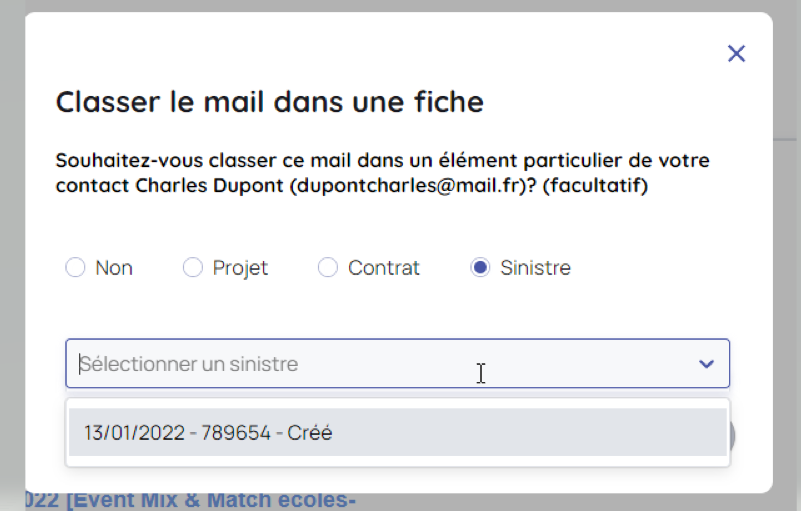Collapse the sinistre dropdown chevron arrow

(x=707, y=364)
